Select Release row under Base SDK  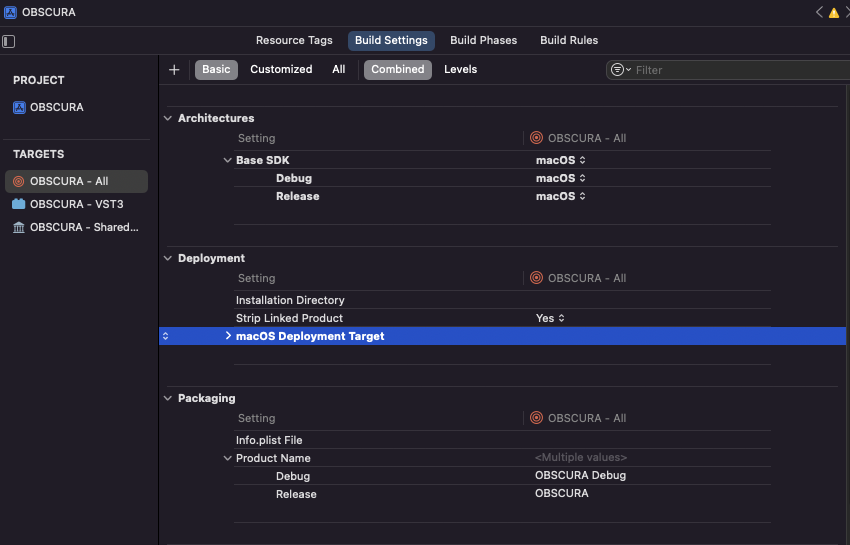point(502,196)
